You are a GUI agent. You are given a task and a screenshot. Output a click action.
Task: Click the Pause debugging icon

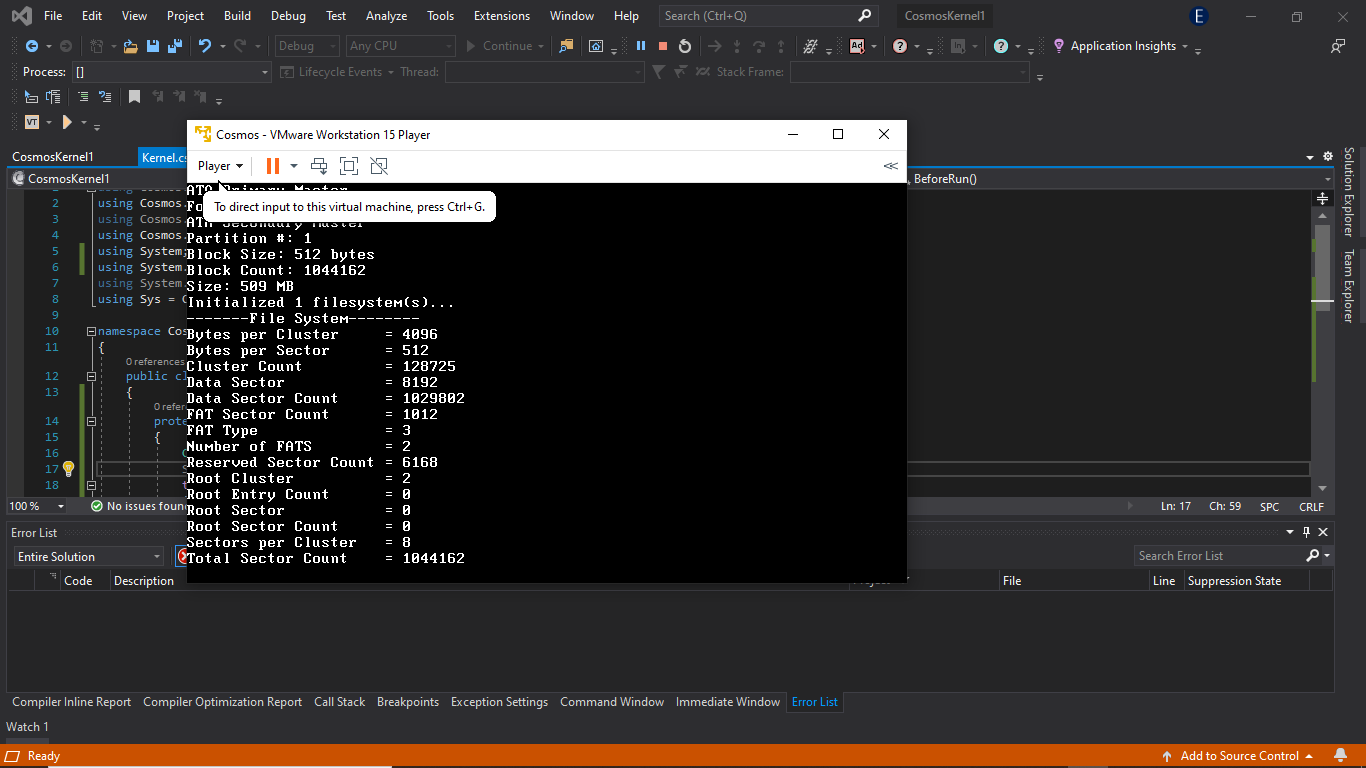click(640, 46)
